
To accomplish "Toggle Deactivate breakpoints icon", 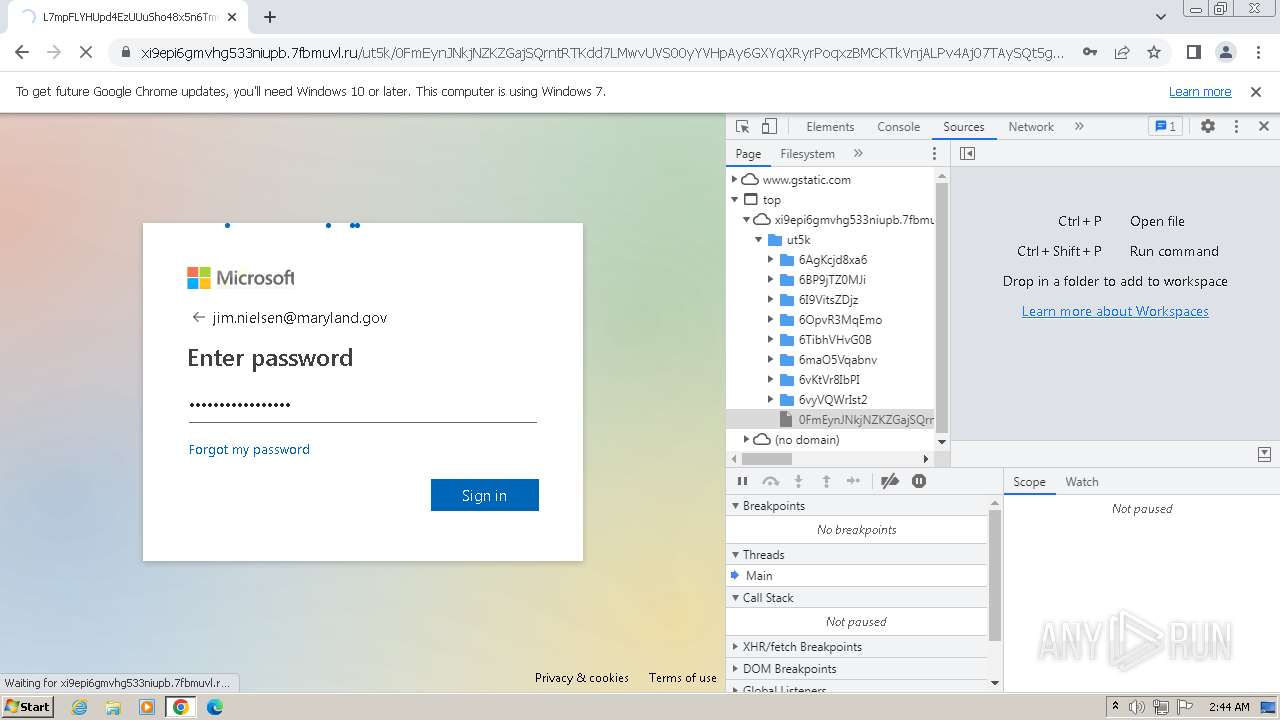I will (x=890, y=482).
